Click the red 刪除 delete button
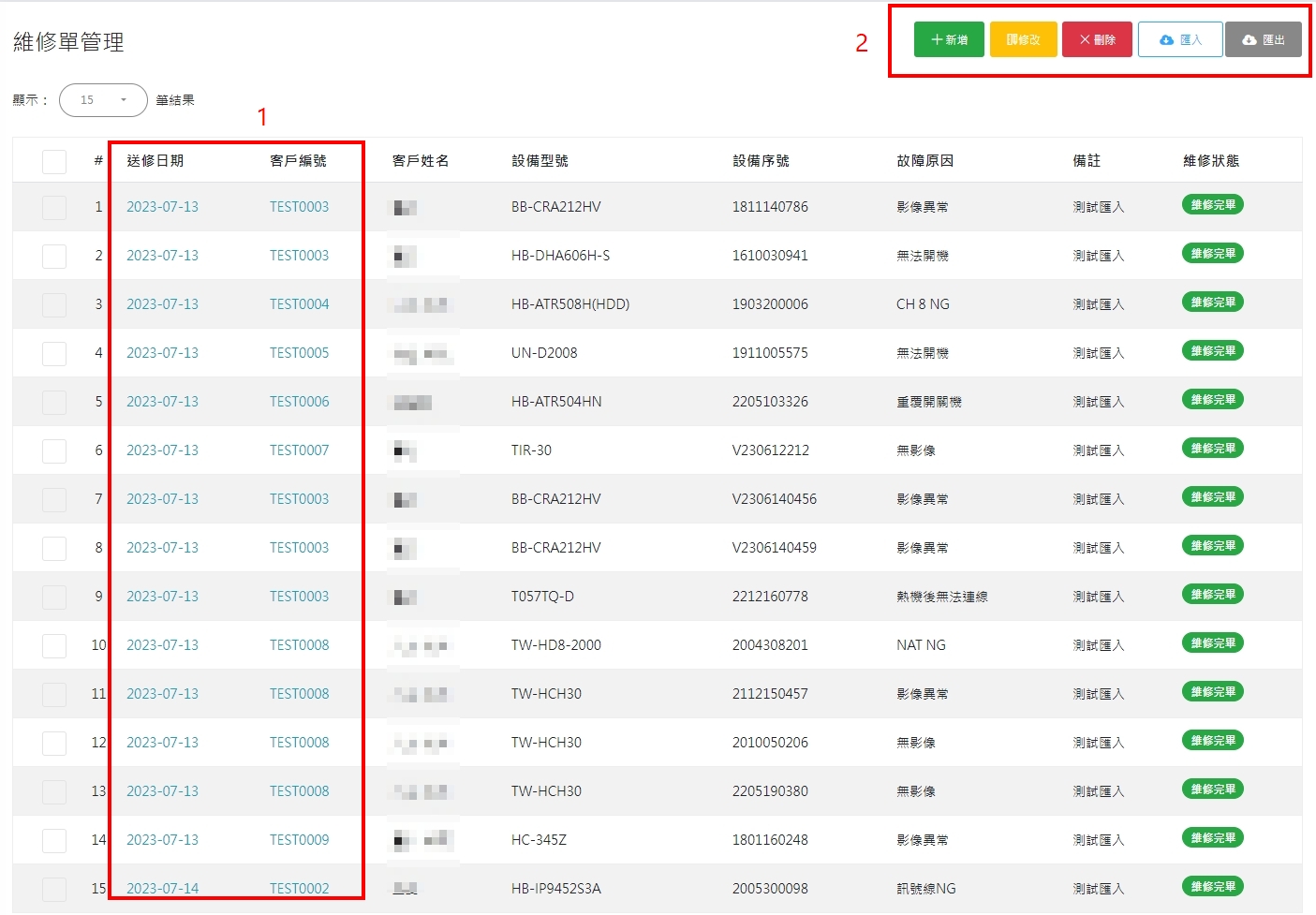Viewport: 1316px width, 915px height. click(1097, 39)
